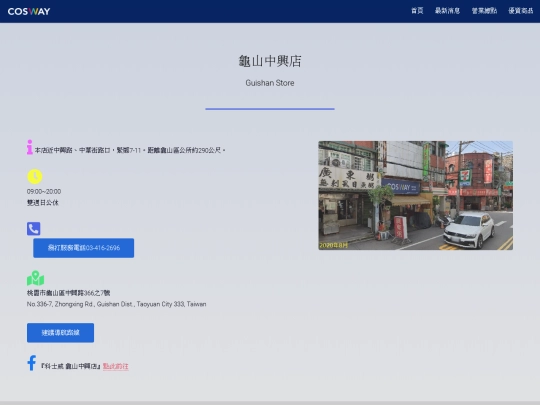
Task: Click the blue phone icon
Action: click(33, 229)
